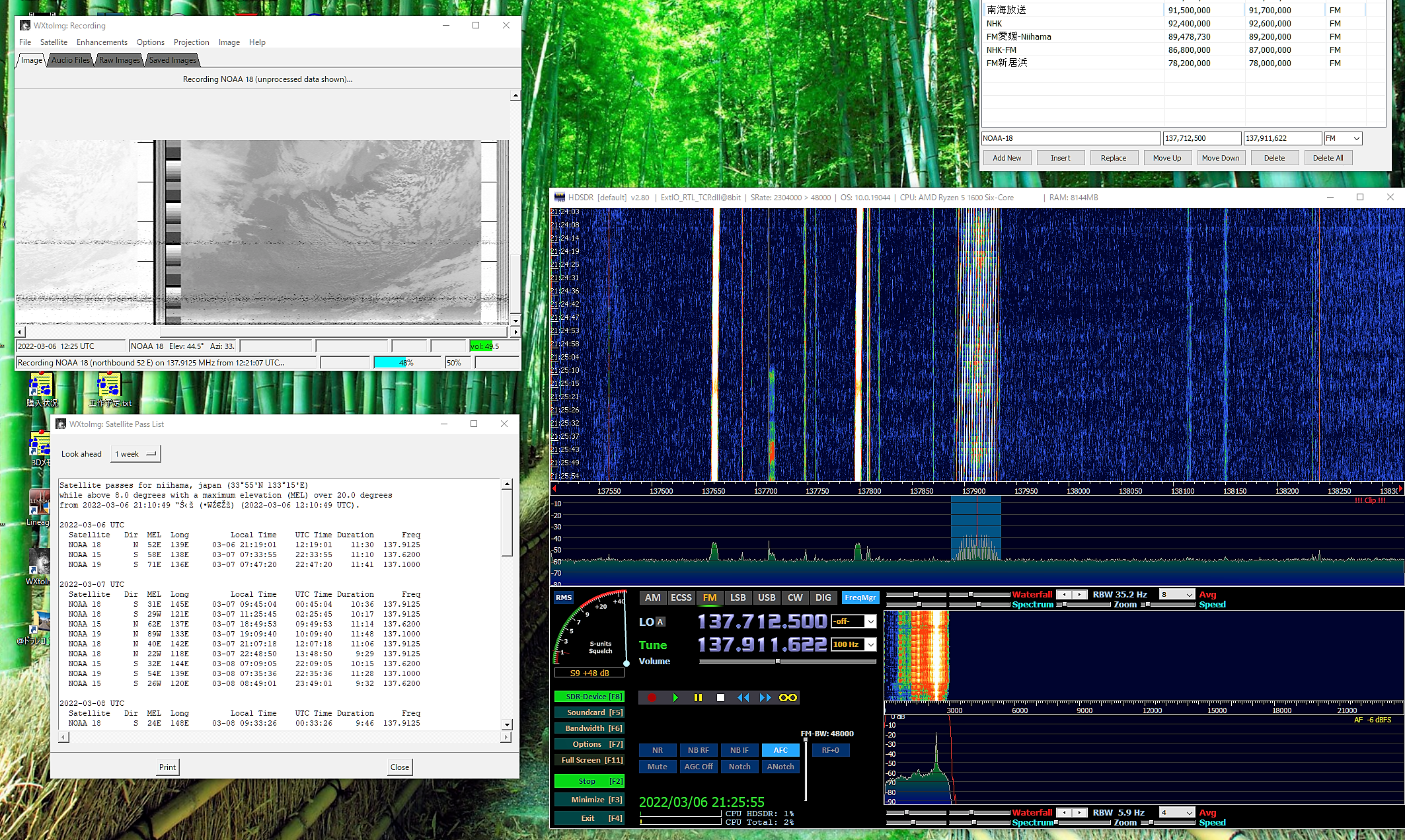Screen dimensions: 1405x840
Task: Open Soundcard [F5] settings
Action: pyautogui.click(x=589, y=712)
